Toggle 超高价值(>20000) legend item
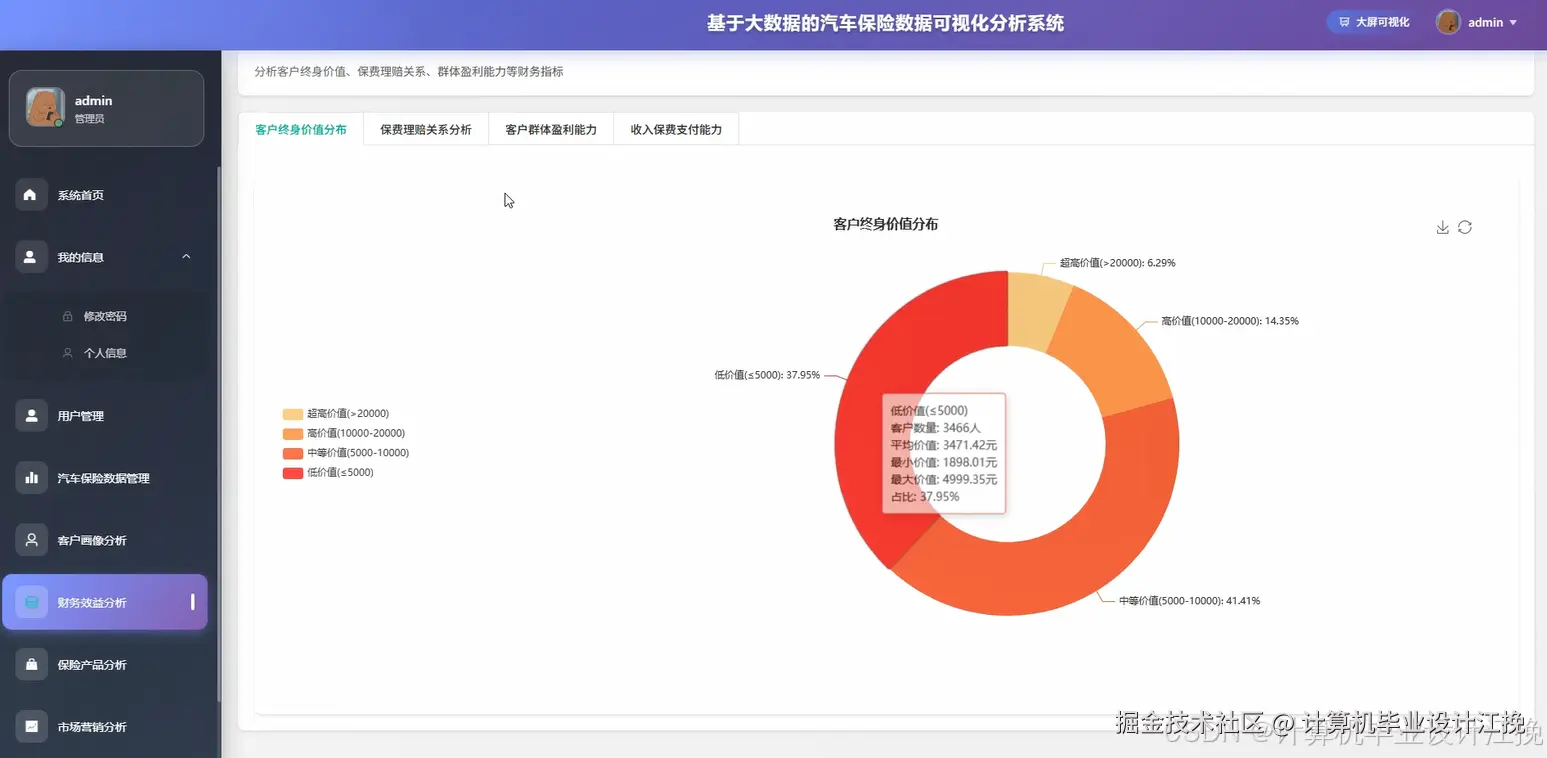The width and height of the screenshot is (1547, 758). (x=336, y=413)
